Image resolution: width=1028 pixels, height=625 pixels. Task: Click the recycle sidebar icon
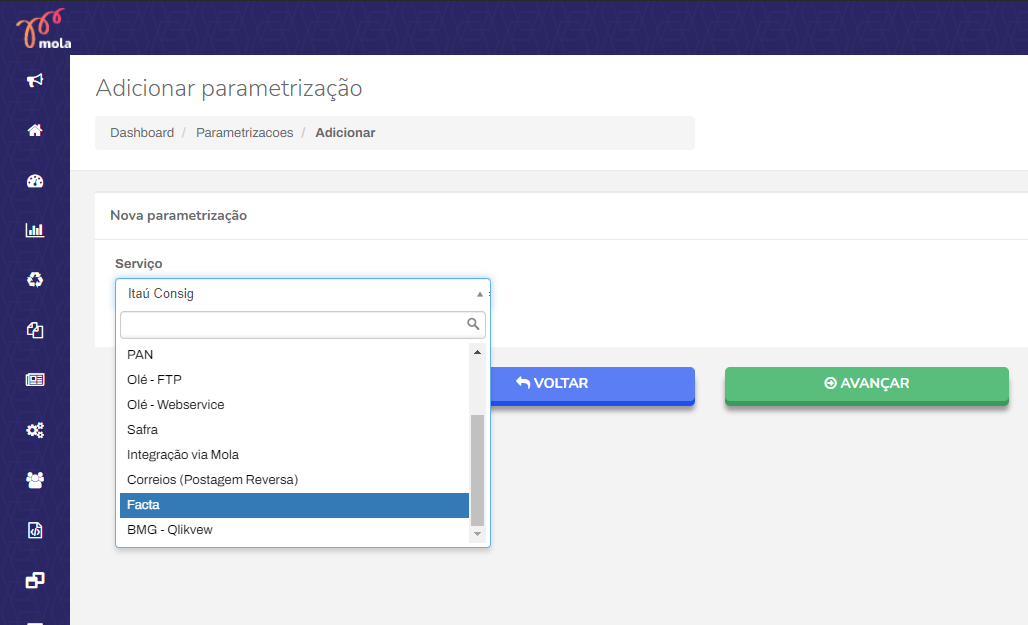point(35,280)
